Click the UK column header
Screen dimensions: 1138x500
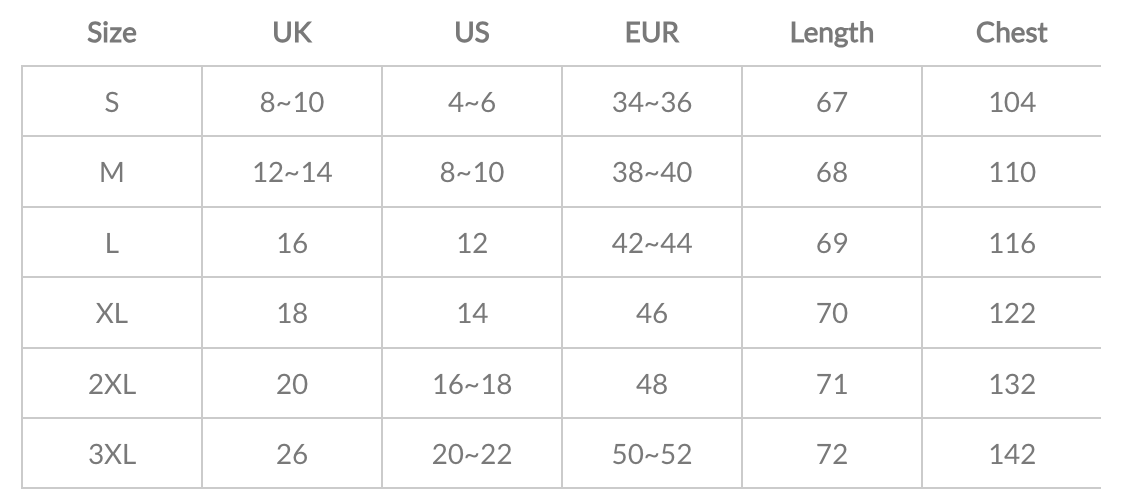(292, 33)
